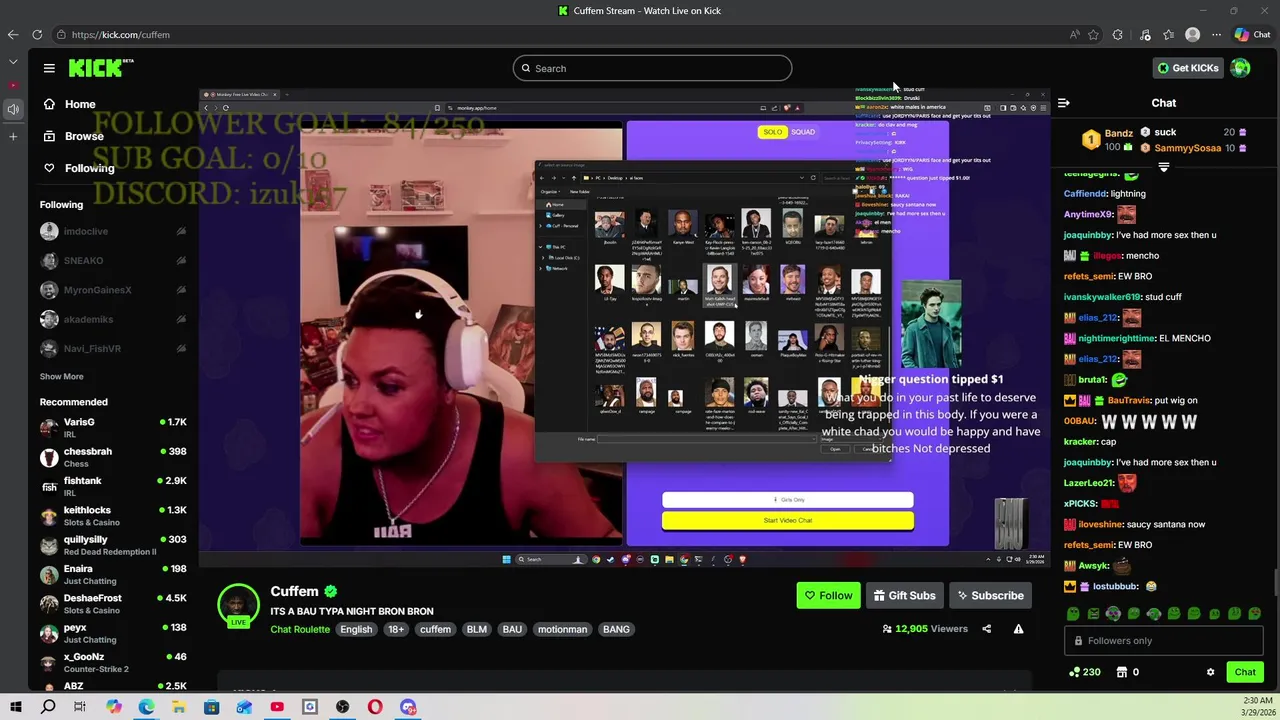This screenshot has height=720, width=1280.
Task: Open Windows taskbar search
Action: click(48, 707)
